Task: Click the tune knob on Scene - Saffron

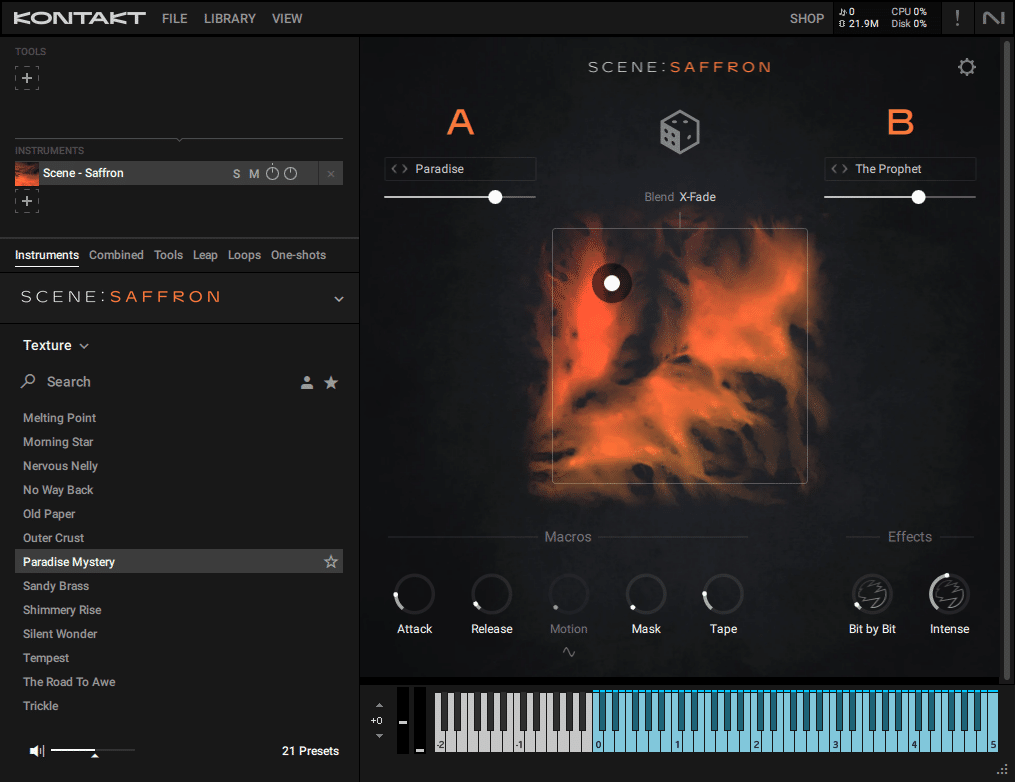Action: pos(273,173)
